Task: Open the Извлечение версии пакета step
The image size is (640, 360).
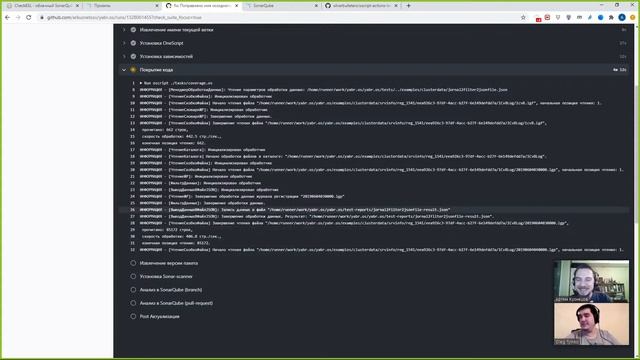Action: pyautogui.click(x=169, y=263)
